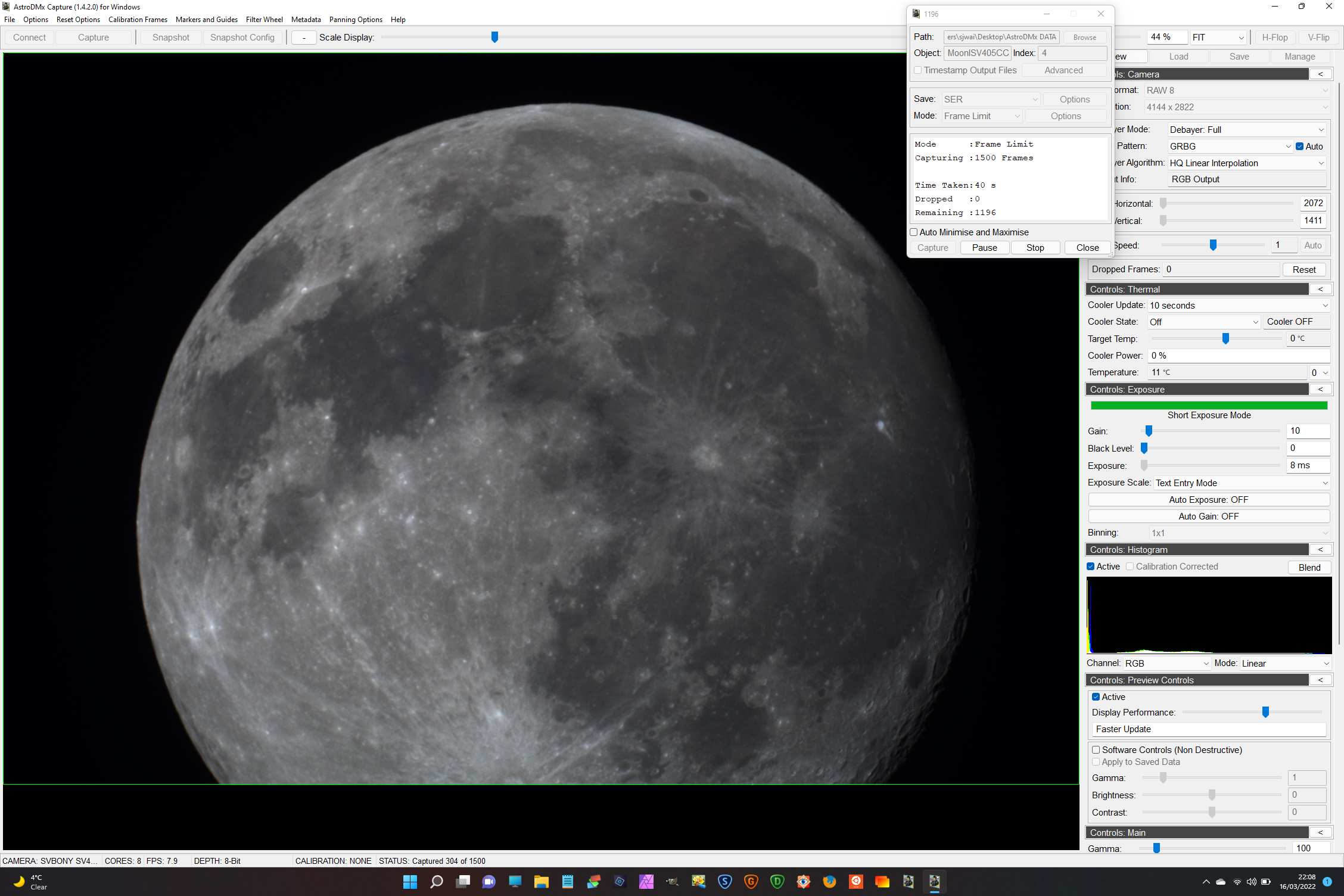The image size is (1344, 896).
Task: Open Ubuntu orange taskbar icon
Action: click(855, 882)
